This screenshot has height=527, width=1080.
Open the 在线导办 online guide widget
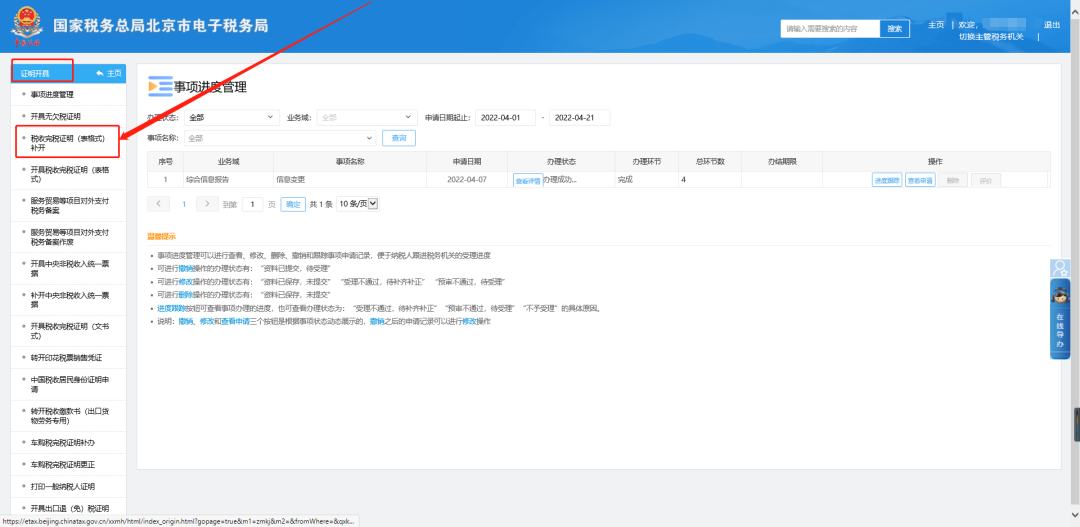point(1059,318)
